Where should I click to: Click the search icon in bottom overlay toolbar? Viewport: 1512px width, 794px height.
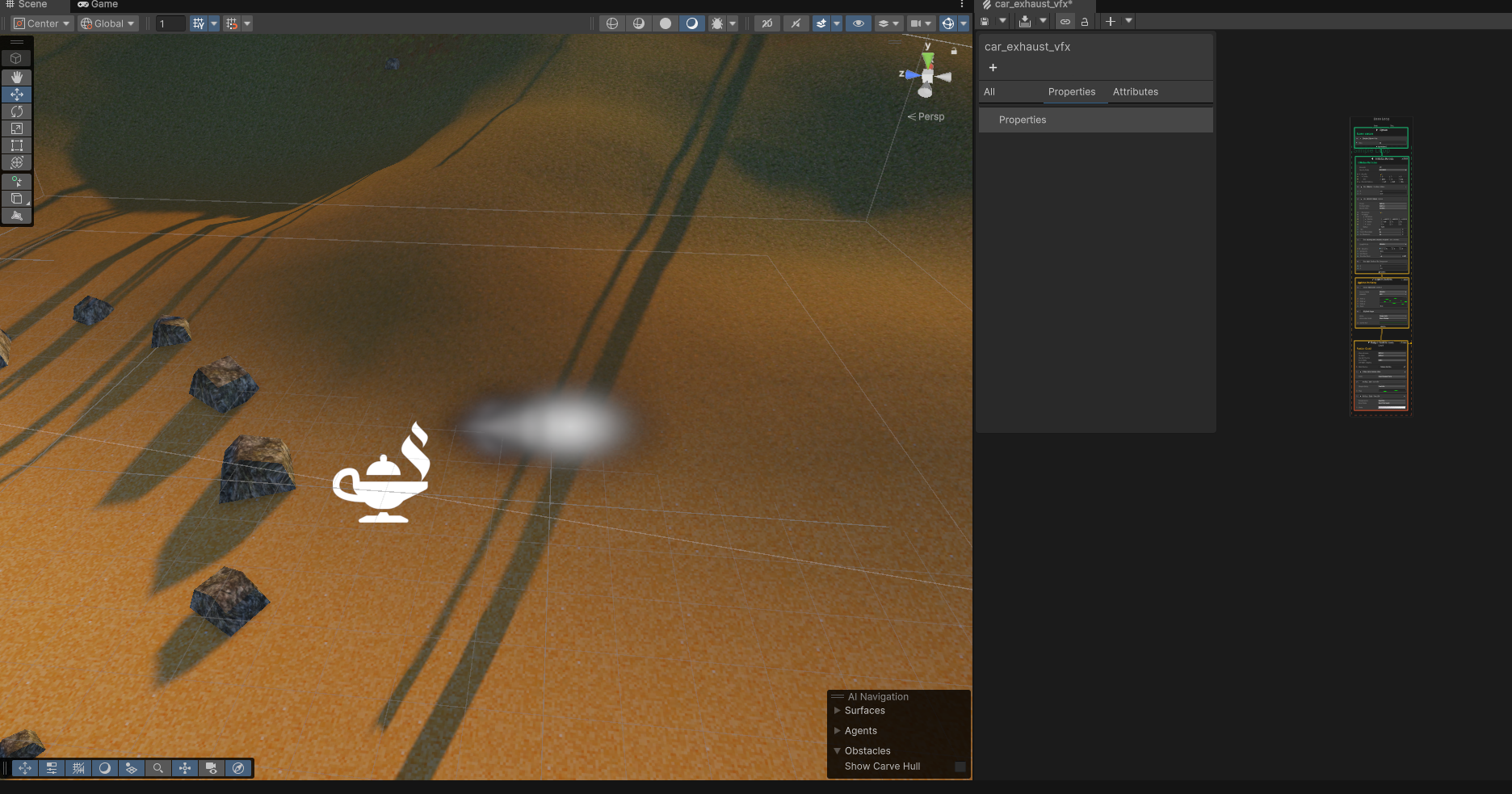pyautogui.click(x=158, y=768)
